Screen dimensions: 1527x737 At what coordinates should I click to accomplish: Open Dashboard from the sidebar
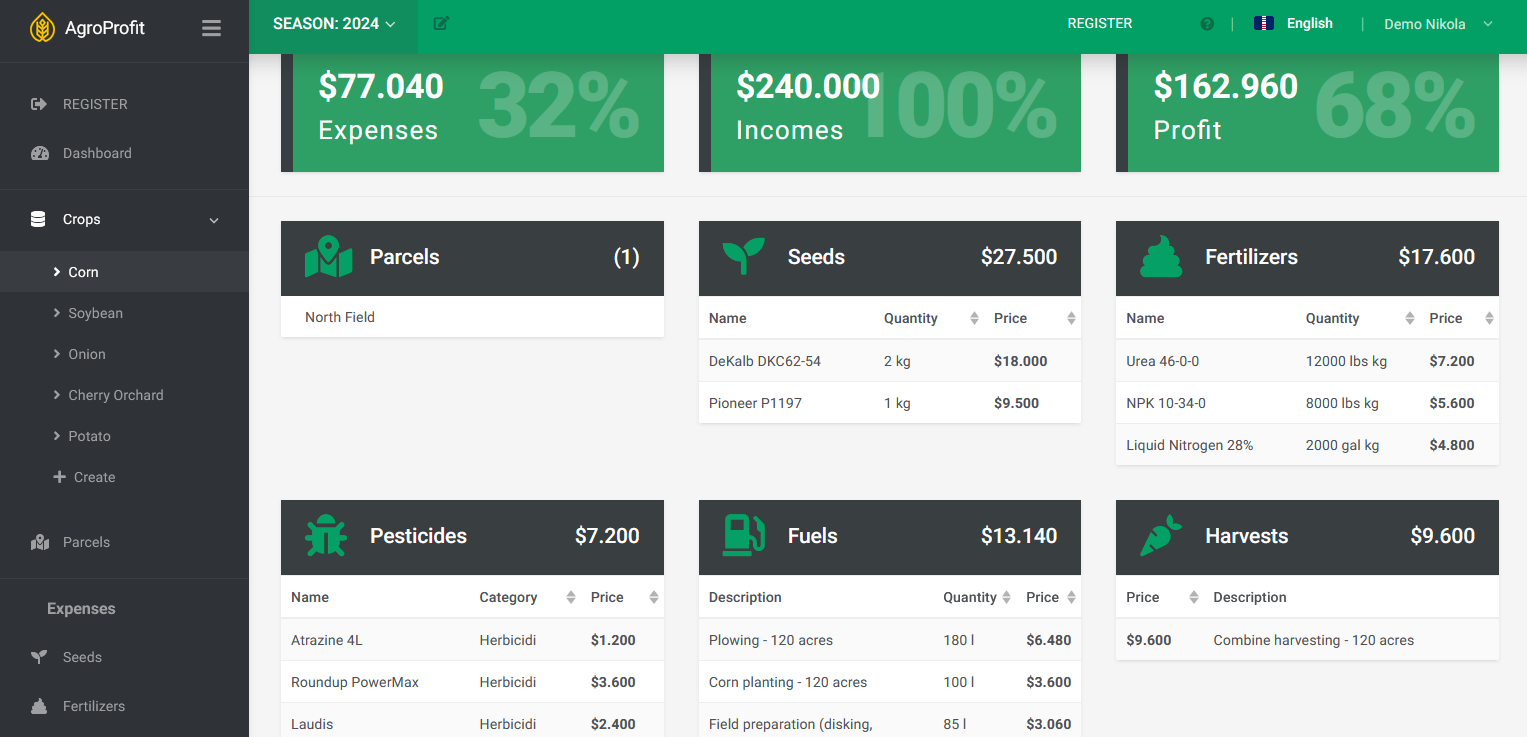point(97,154)
